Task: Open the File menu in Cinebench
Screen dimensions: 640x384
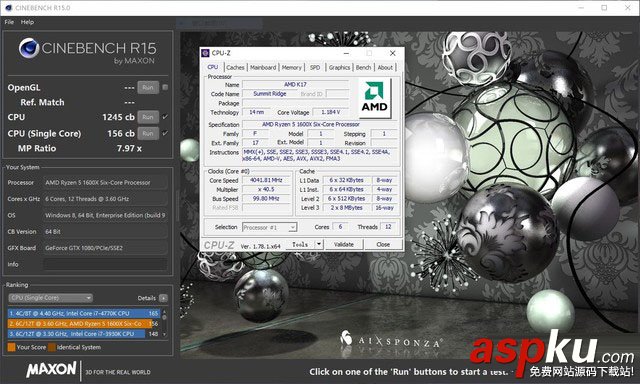Action: pos(9,22)
